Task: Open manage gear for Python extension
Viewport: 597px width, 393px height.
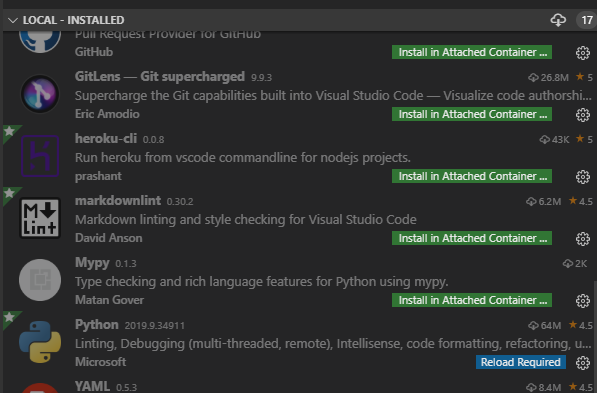Action: pos(583,363)
